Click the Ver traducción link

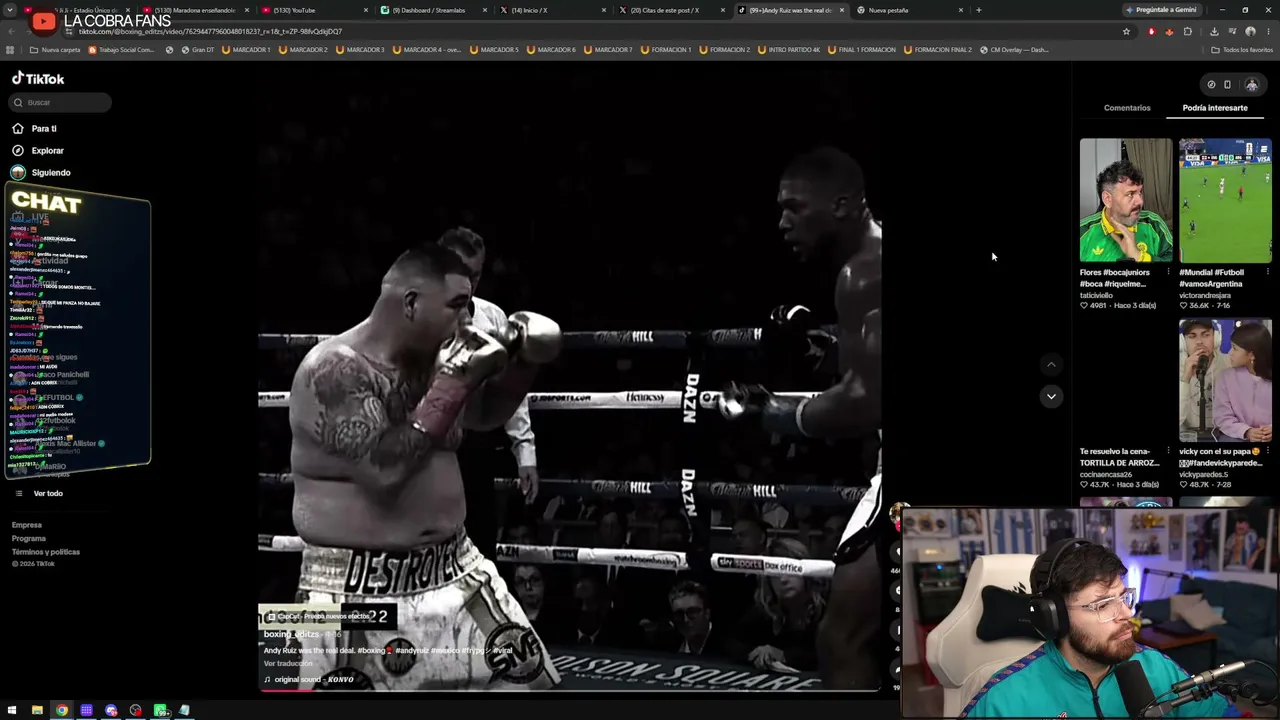pos(288,664)
